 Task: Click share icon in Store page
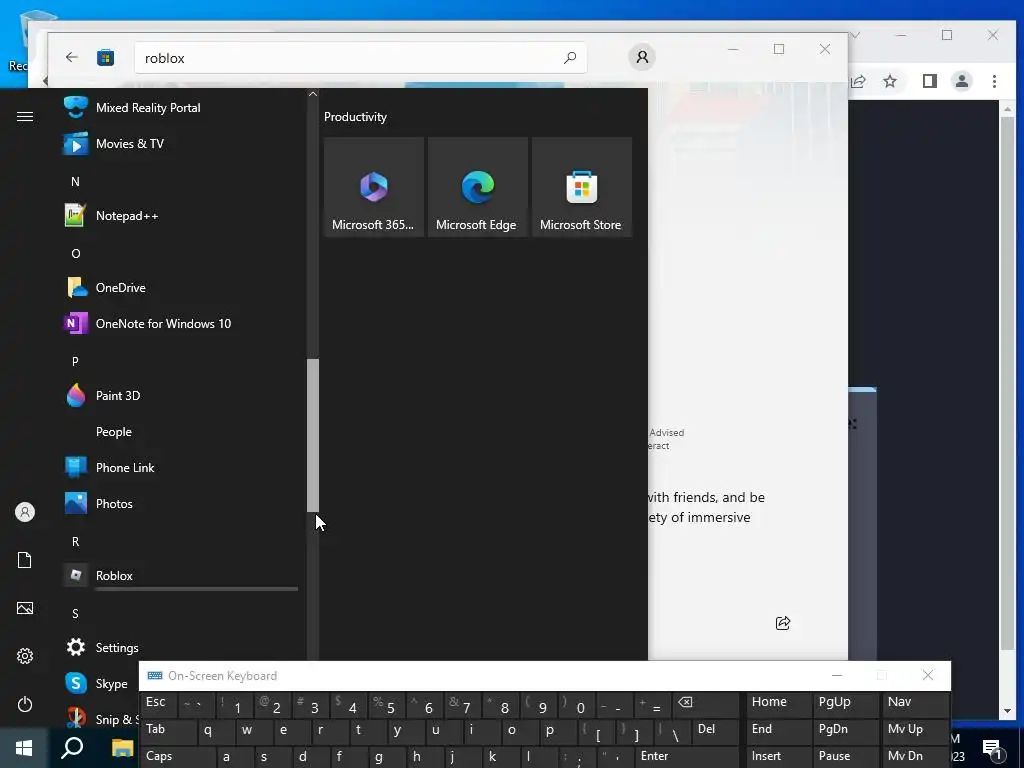[783, 623]
